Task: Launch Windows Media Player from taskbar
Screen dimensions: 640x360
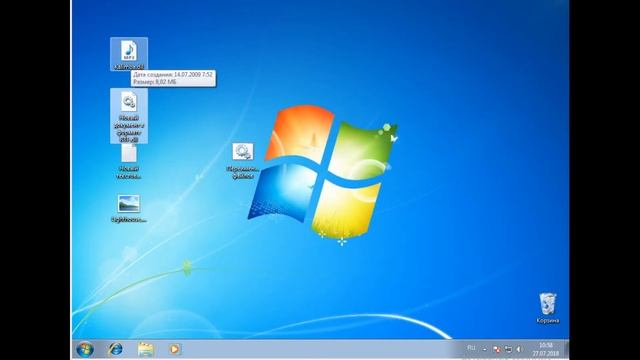Action: (175, 349)
